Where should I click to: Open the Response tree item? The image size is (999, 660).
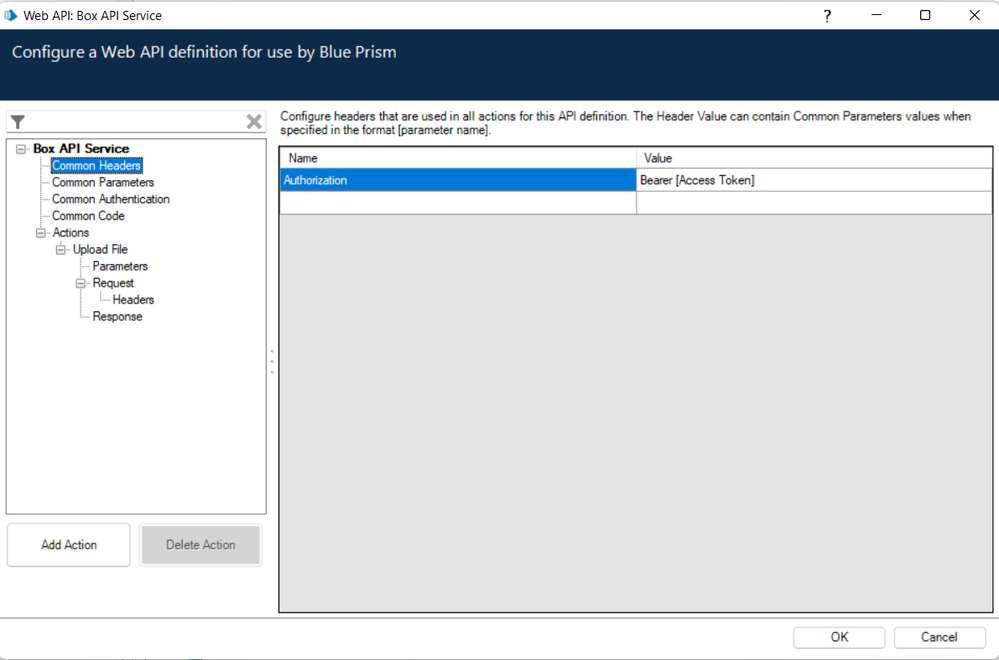tap(117, 317)
